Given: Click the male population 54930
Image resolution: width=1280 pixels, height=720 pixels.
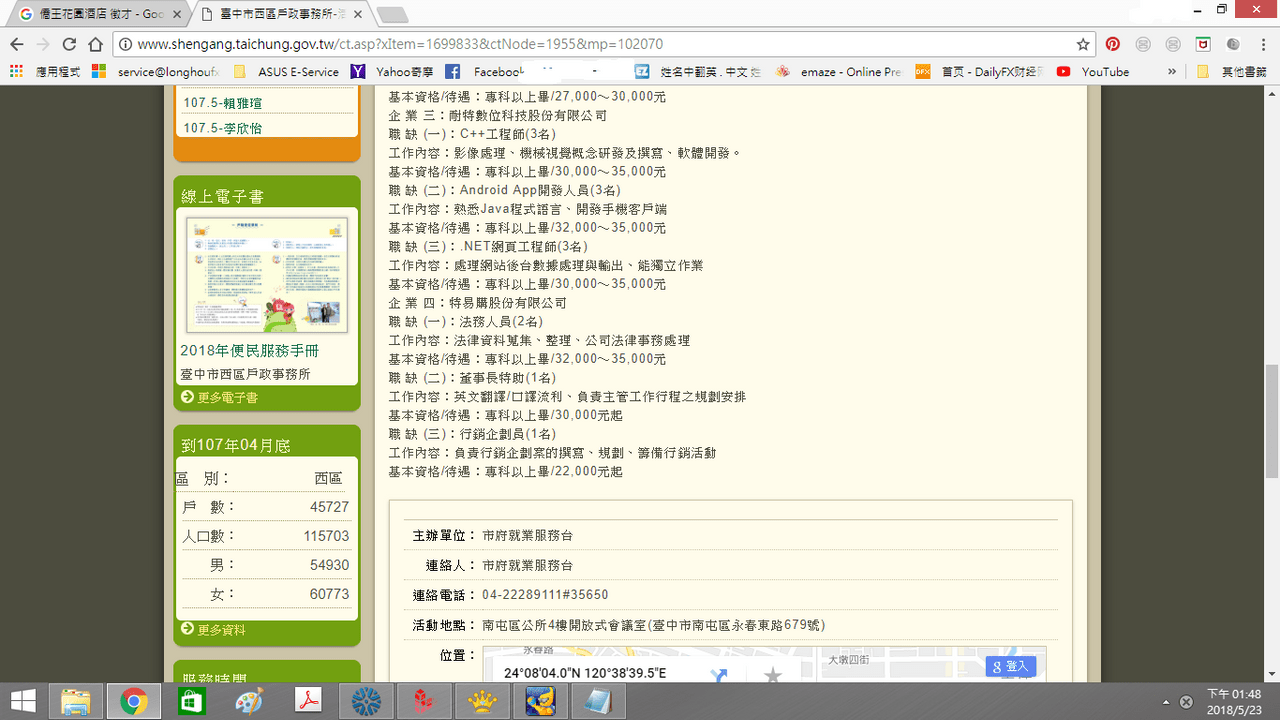Looking at the screenshot, I should pyautogui.click(x=329, y=565).
